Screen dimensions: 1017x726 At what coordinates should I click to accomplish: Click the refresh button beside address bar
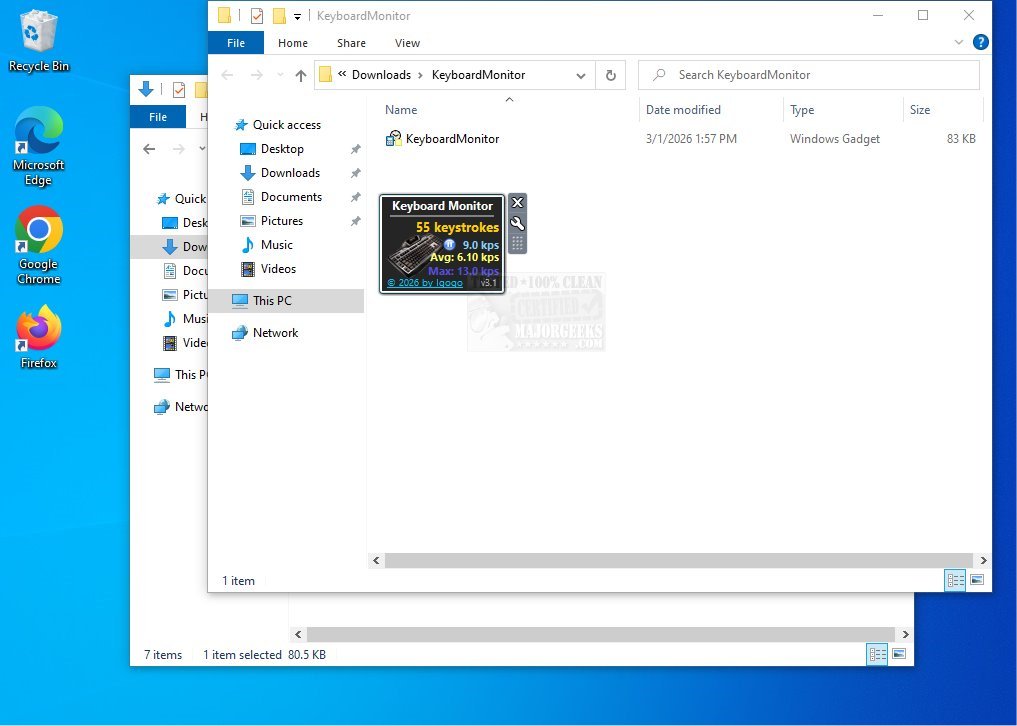[x=611, y=75]
